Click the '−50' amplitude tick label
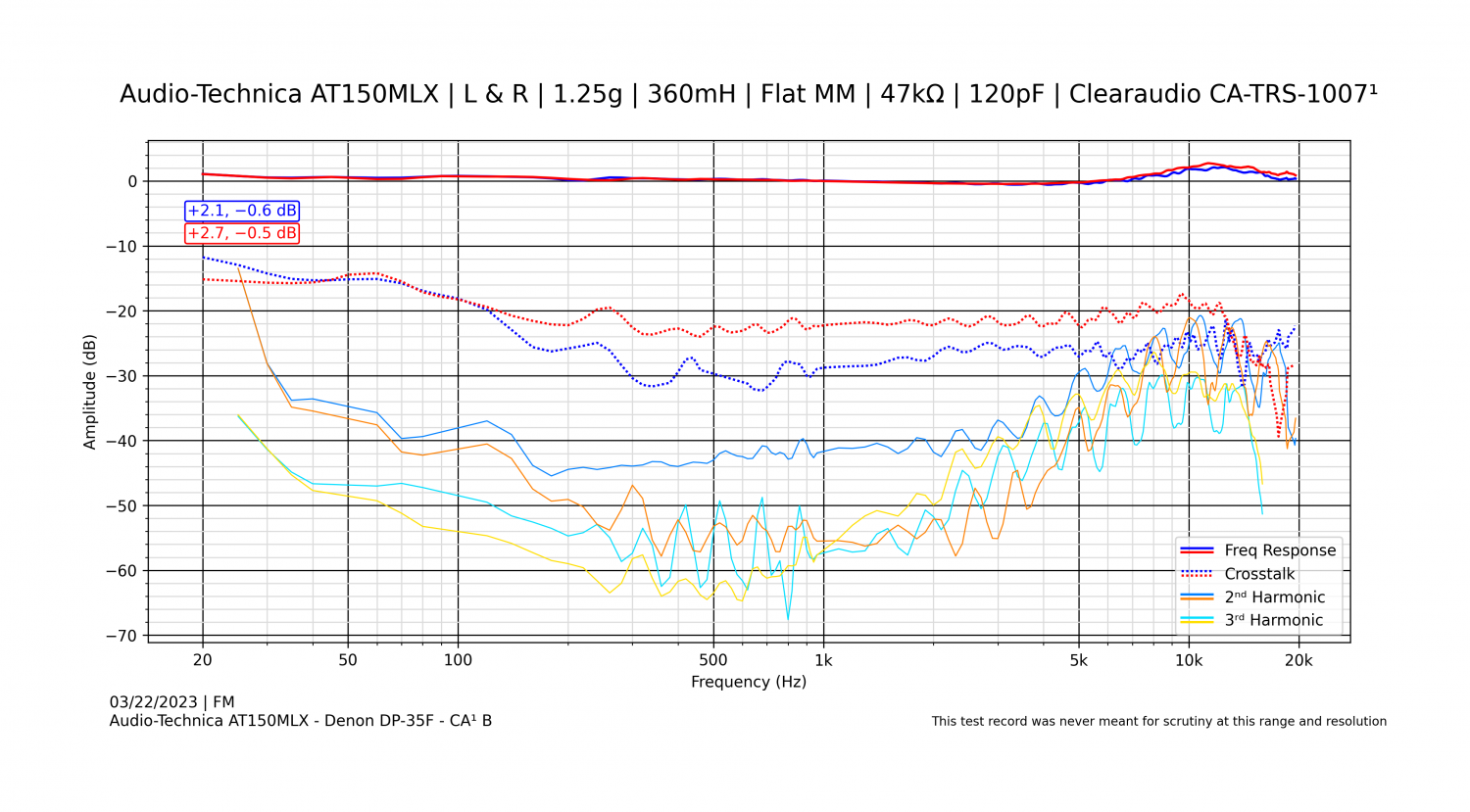This screenshot has width=1470, height=812. (x=122, y=505)
